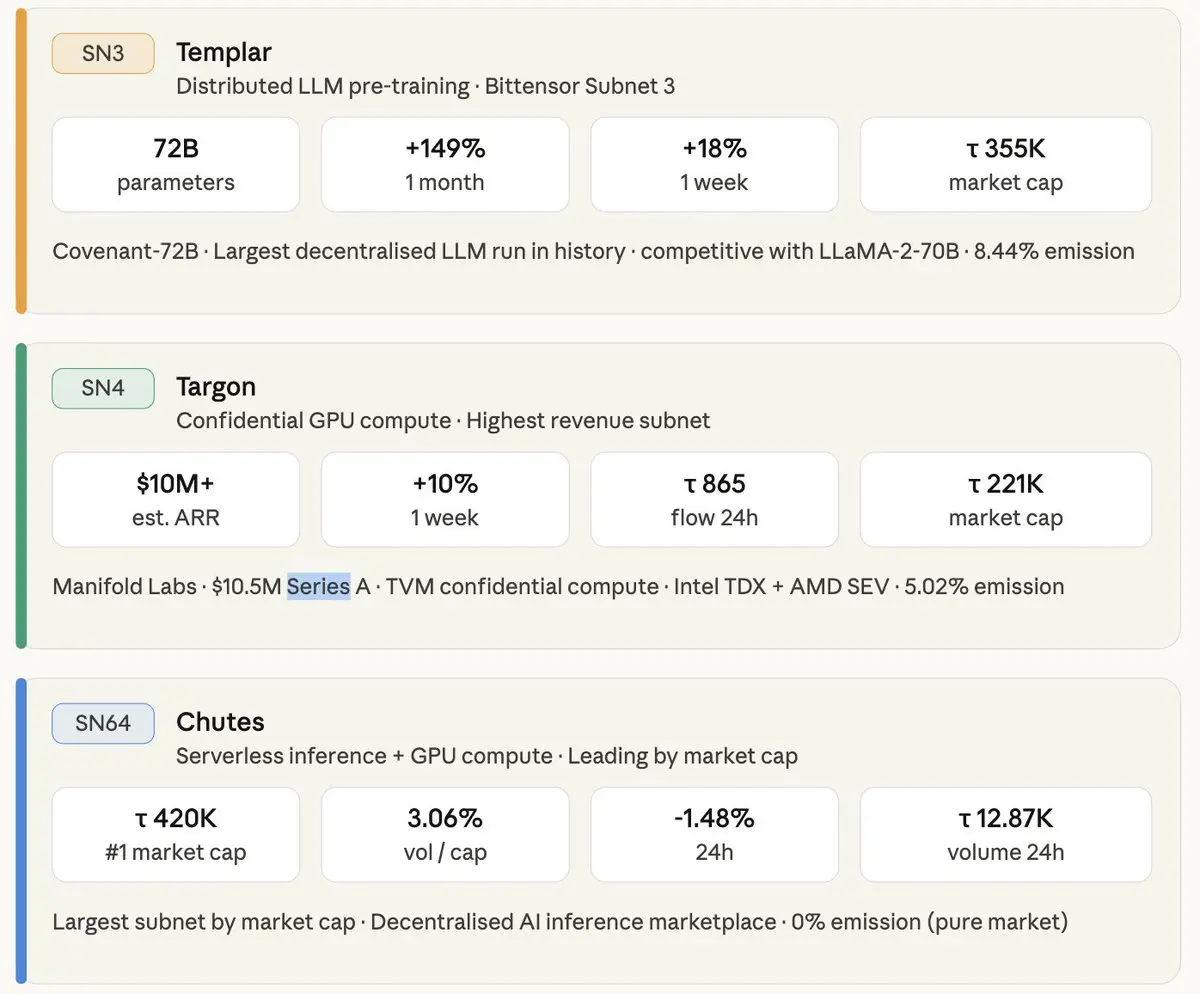This screenshot has width=1200, height=994.
Task: Select the +149% 1 month stat card
Action: (445, 165)
